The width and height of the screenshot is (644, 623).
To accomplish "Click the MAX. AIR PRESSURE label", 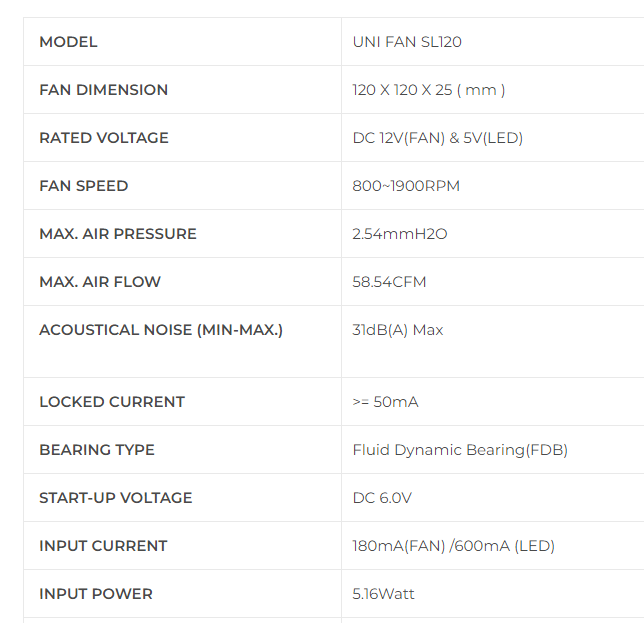I will pyautogui.click(x=117, y=234).
